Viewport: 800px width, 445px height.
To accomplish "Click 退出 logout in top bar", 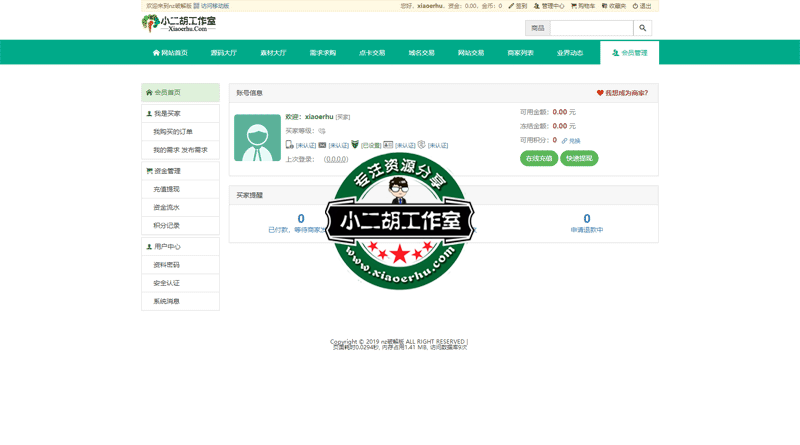I will [x=642, y=6].
